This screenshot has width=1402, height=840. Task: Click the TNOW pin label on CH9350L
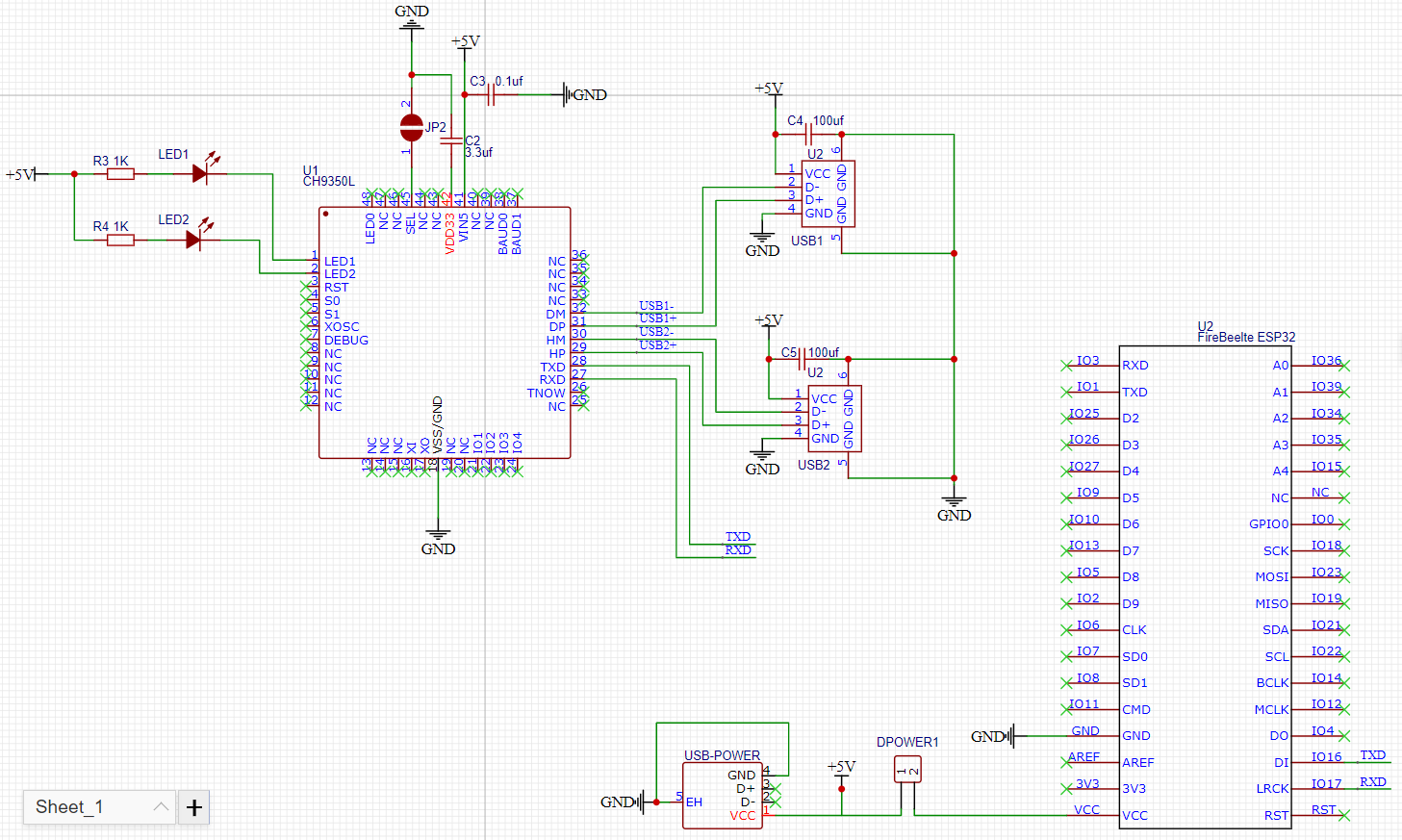pyautogui.click(x=546, y=394)
